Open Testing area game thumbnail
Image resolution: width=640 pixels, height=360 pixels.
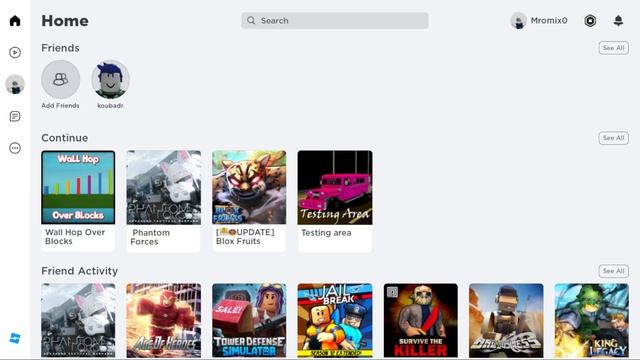tap(335, 187)
